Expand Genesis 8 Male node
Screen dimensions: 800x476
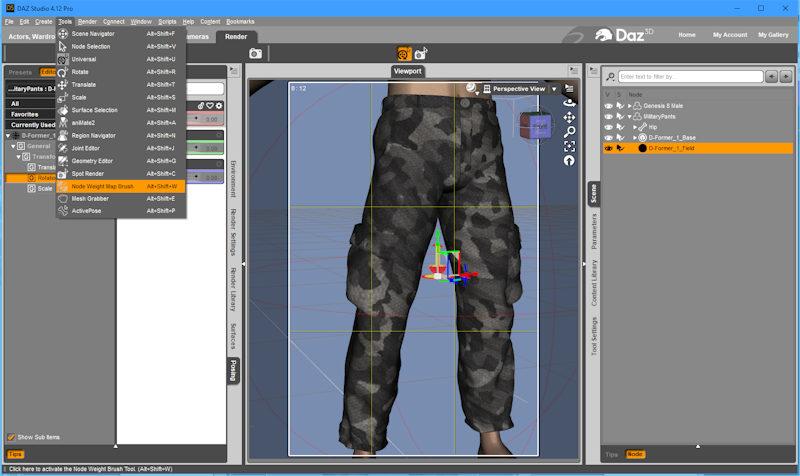pos(630,106)
